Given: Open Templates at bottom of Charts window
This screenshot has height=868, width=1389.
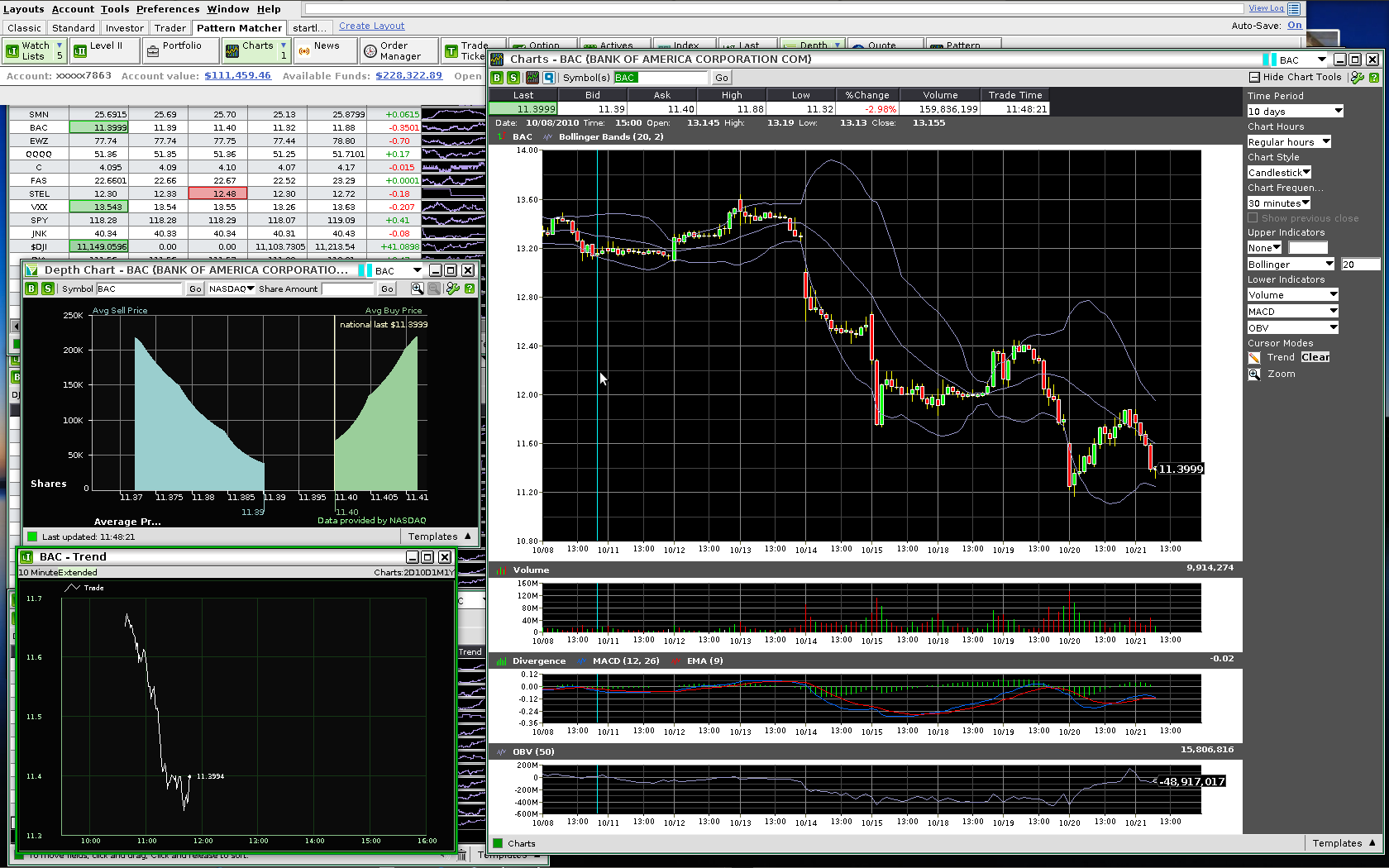Looking at the screenshot, I should pyautogui.click(x=1344, y=843).
